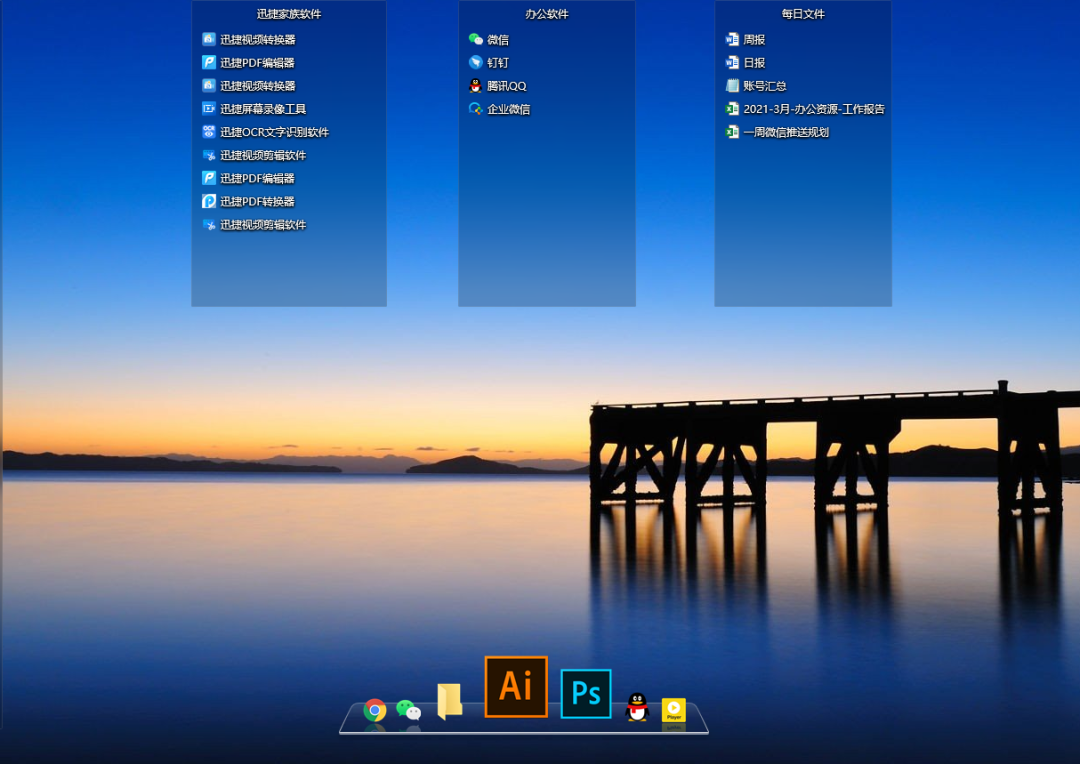Click the 每日文件 panel title
The height and width of the screenshot is (764, 1080).
point(803,14)
